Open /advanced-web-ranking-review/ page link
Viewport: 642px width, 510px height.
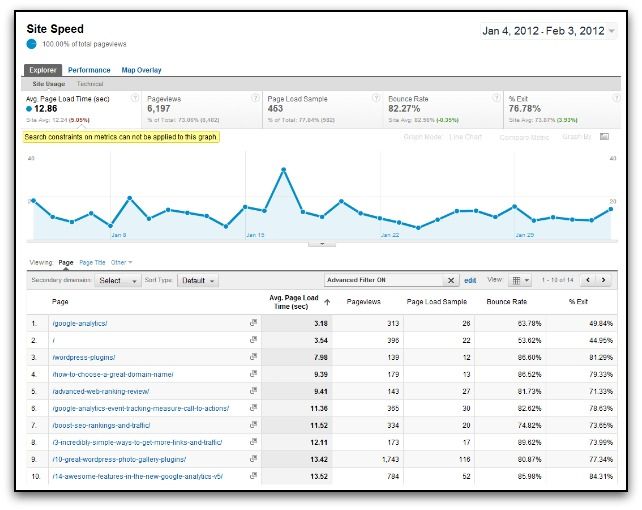(101, 391)
